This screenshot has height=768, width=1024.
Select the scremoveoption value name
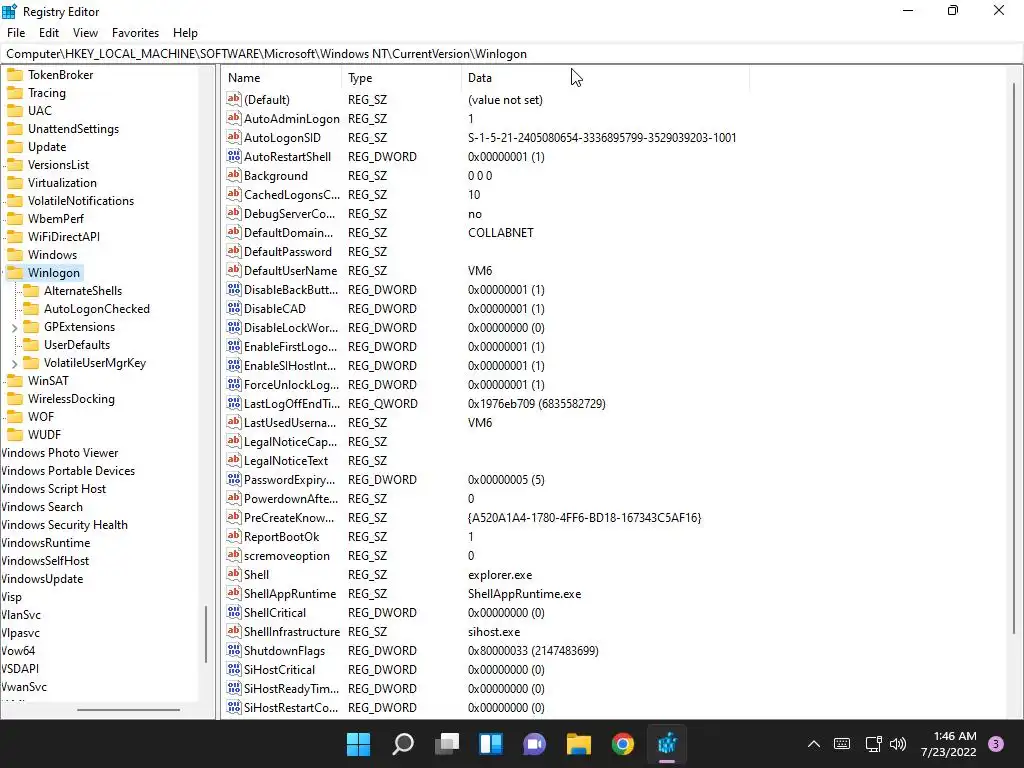click(287, 556)
